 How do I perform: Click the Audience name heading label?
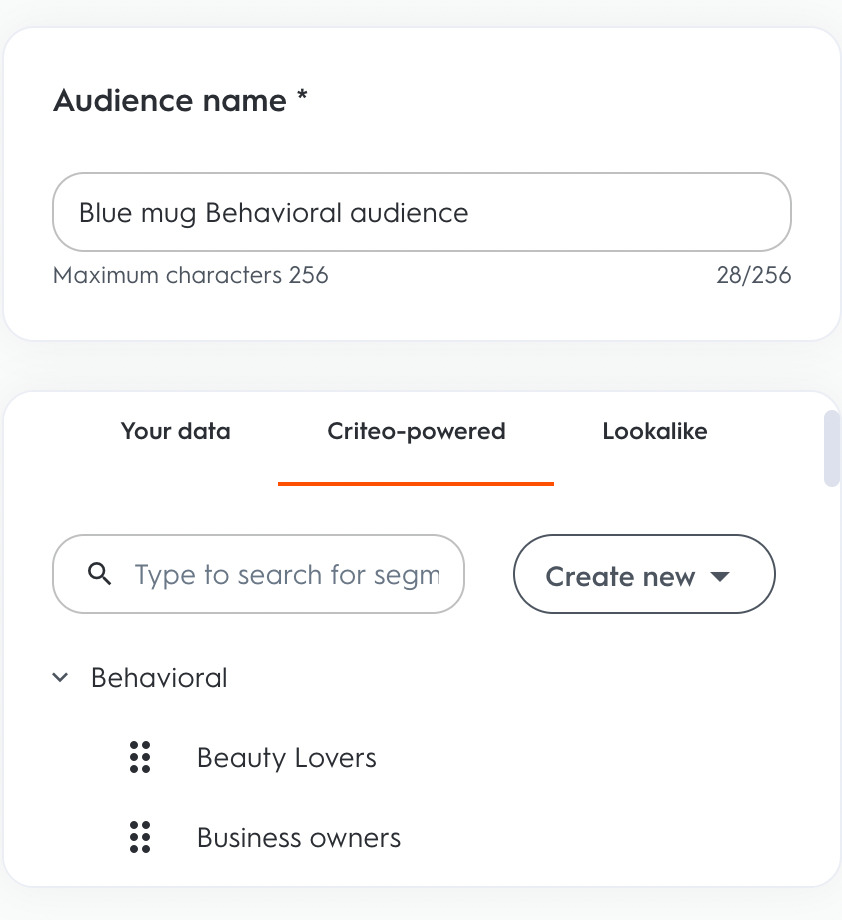pos(170,100)
